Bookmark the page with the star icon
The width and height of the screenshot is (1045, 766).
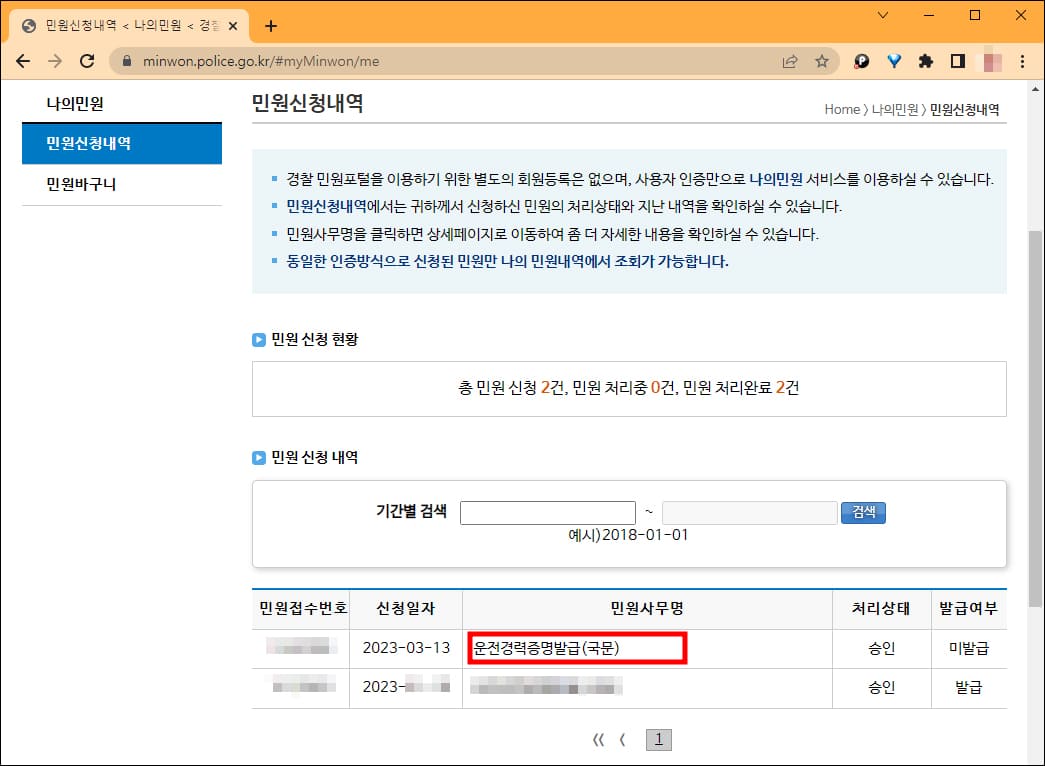(821, 61)
